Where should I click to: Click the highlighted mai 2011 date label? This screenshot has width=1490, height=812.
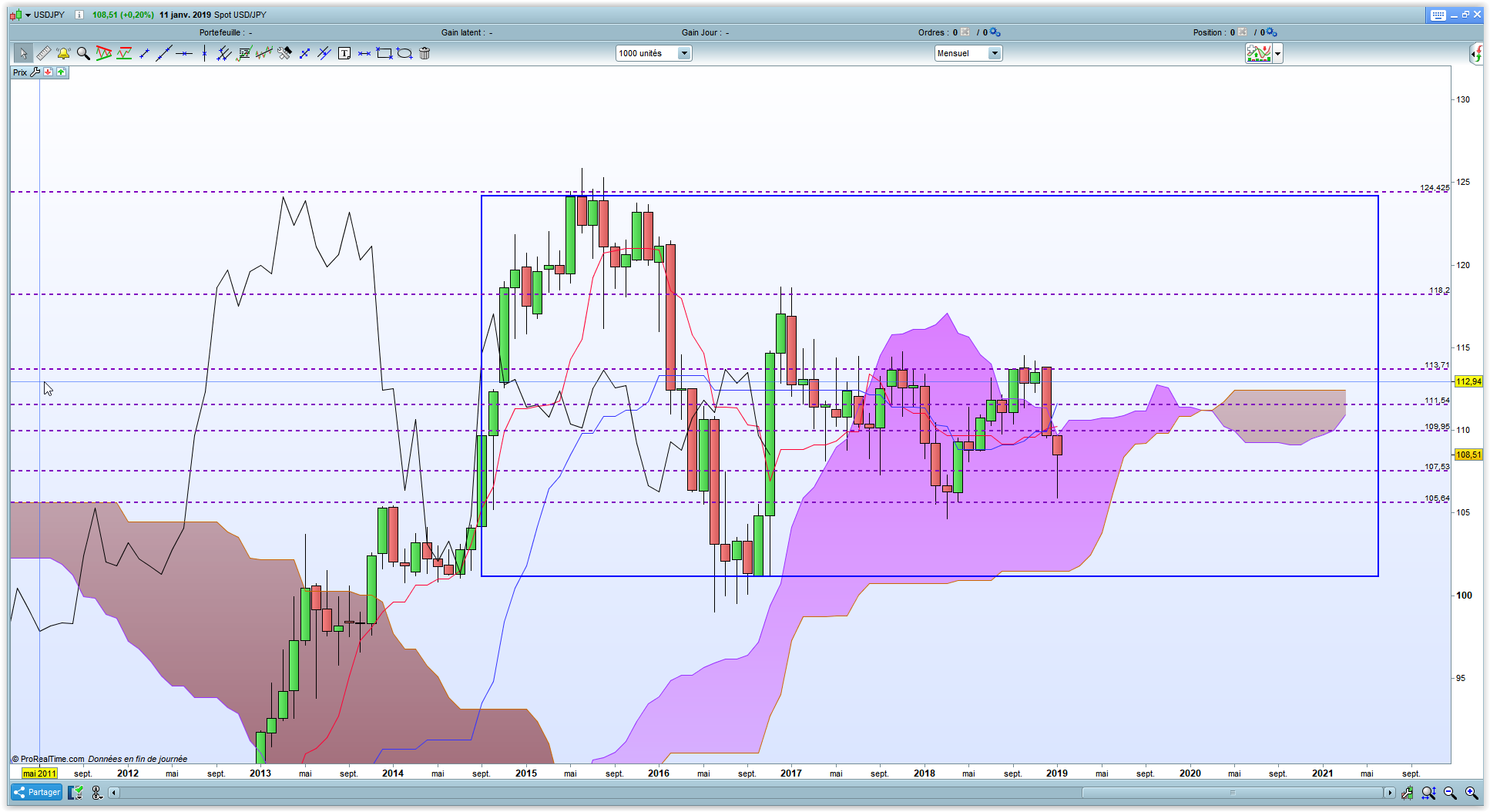39,773
